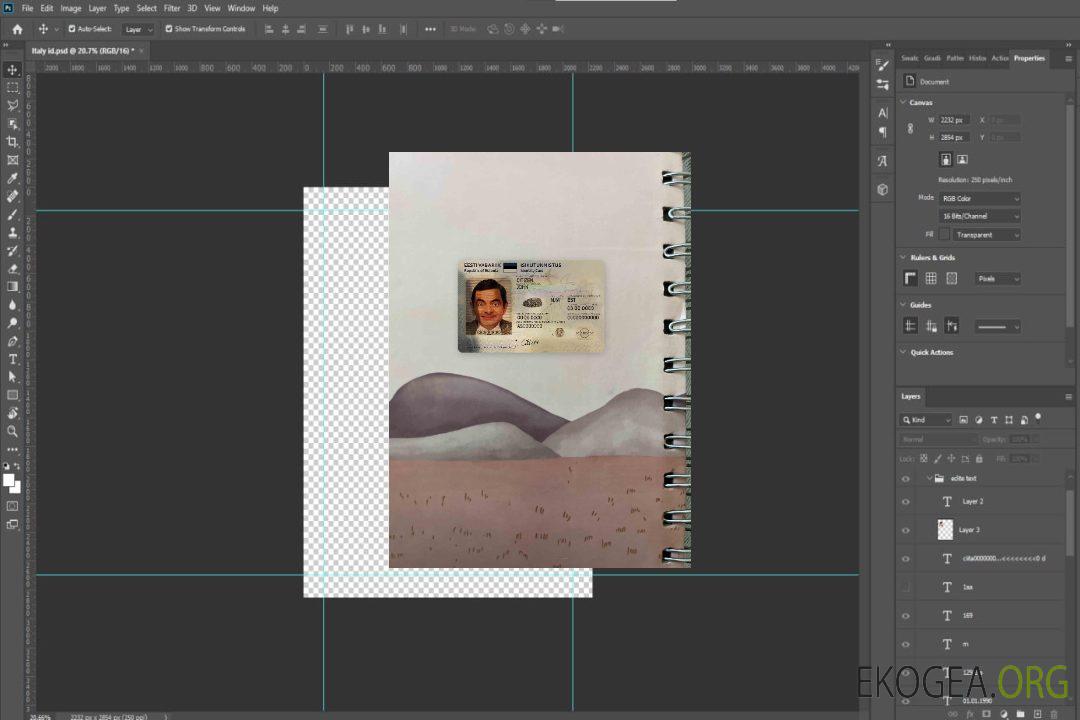This screenshot has width=1080, height=720.
Task: Open the Character panel icon
Action: [x=882, y=112]
